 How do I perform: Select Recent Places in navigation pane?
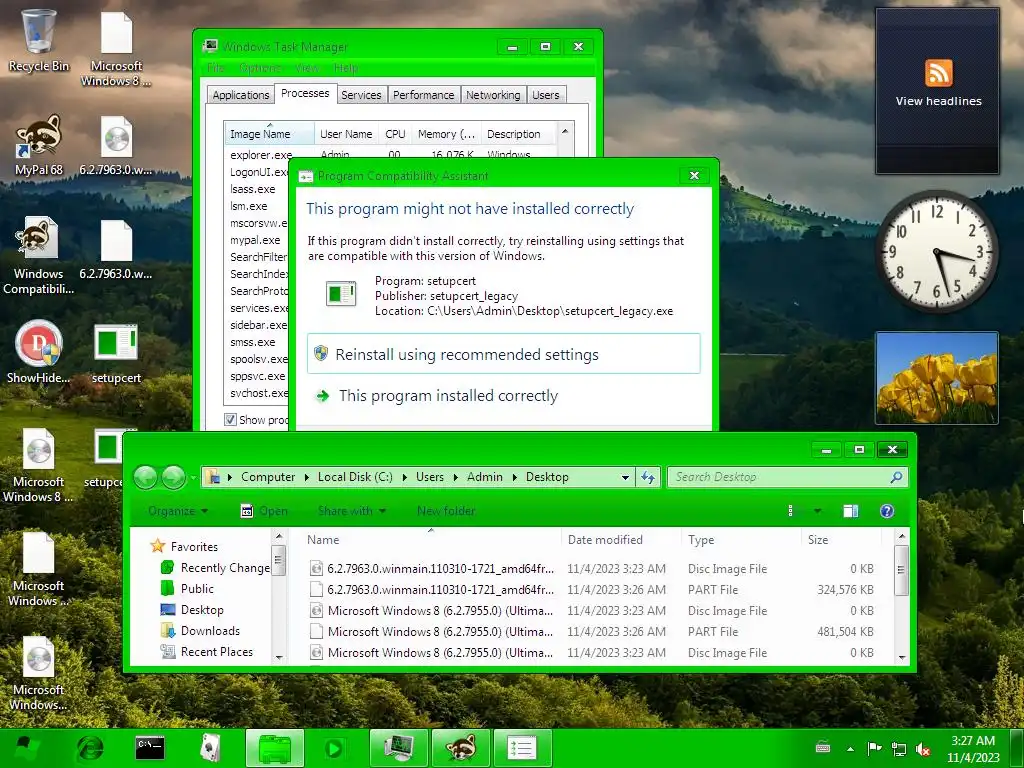click(x=217, y=652)
